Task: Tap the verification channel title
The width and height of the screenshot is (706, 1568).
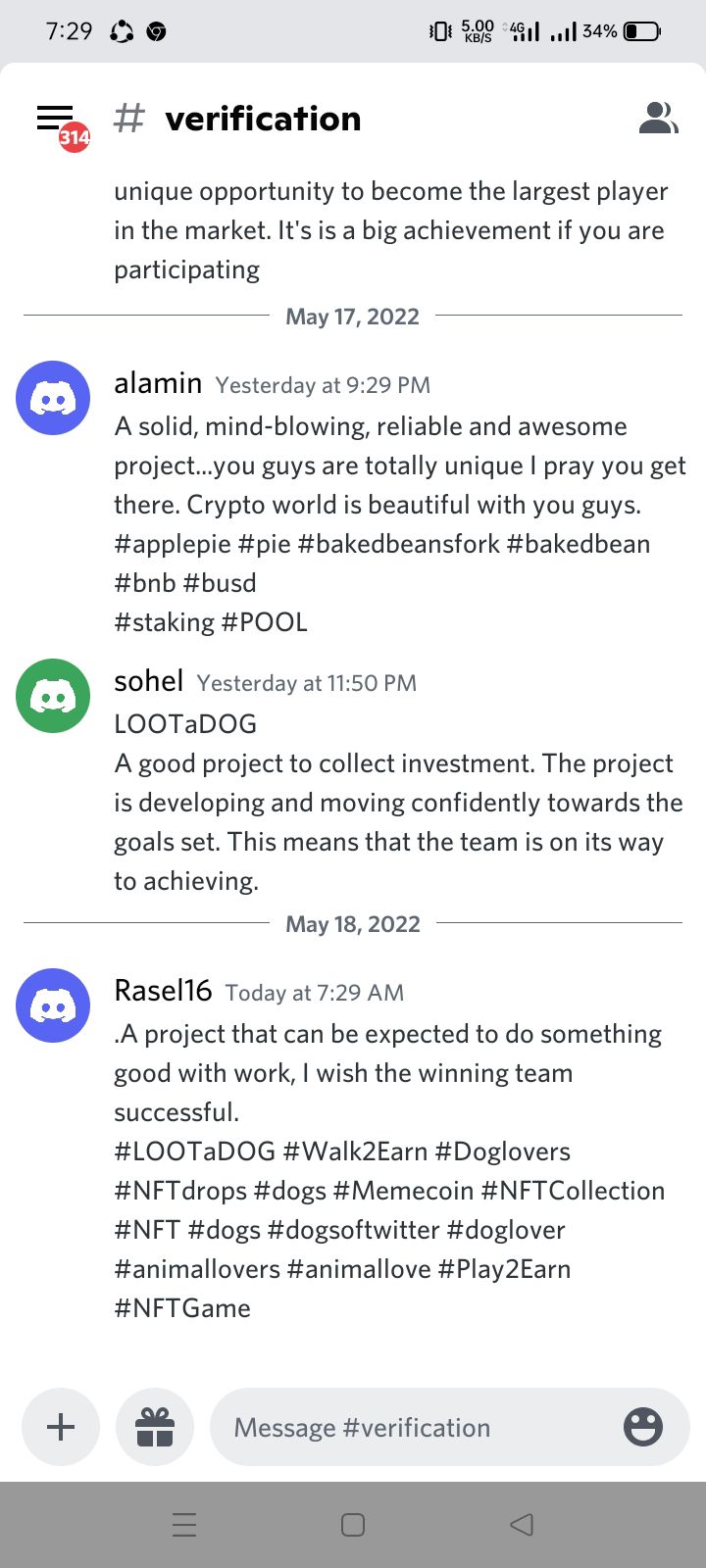Action: (x=263, y=119)
